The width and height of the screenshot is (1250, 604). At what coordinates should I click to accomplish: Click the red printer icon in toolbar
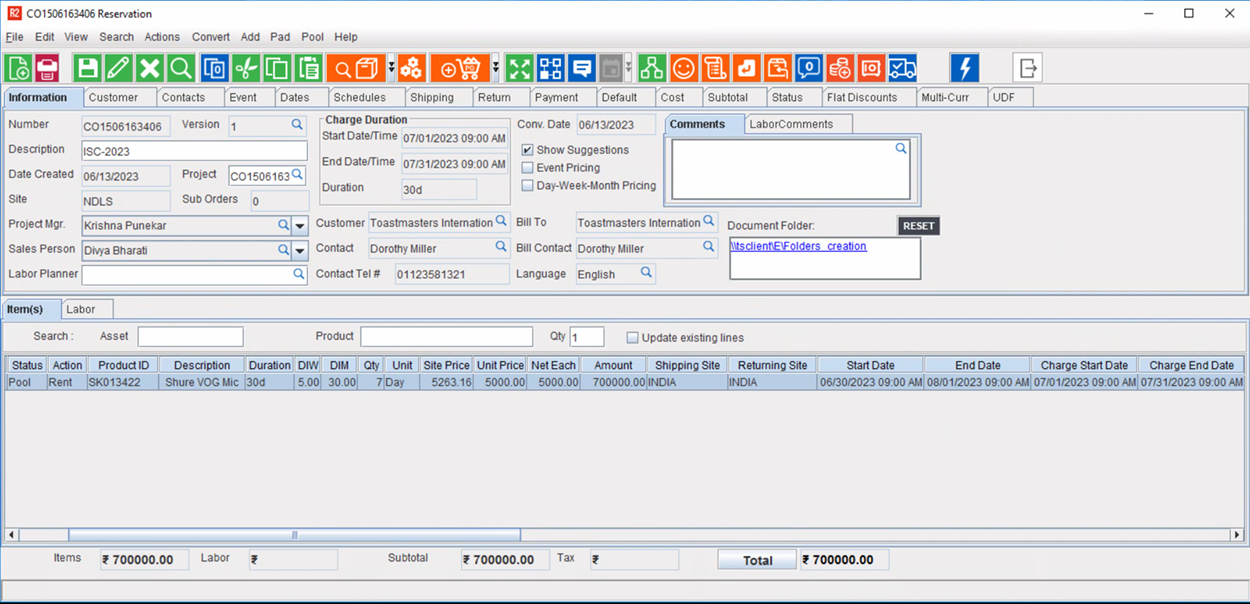pyautogui.click(x=47, y=68)
